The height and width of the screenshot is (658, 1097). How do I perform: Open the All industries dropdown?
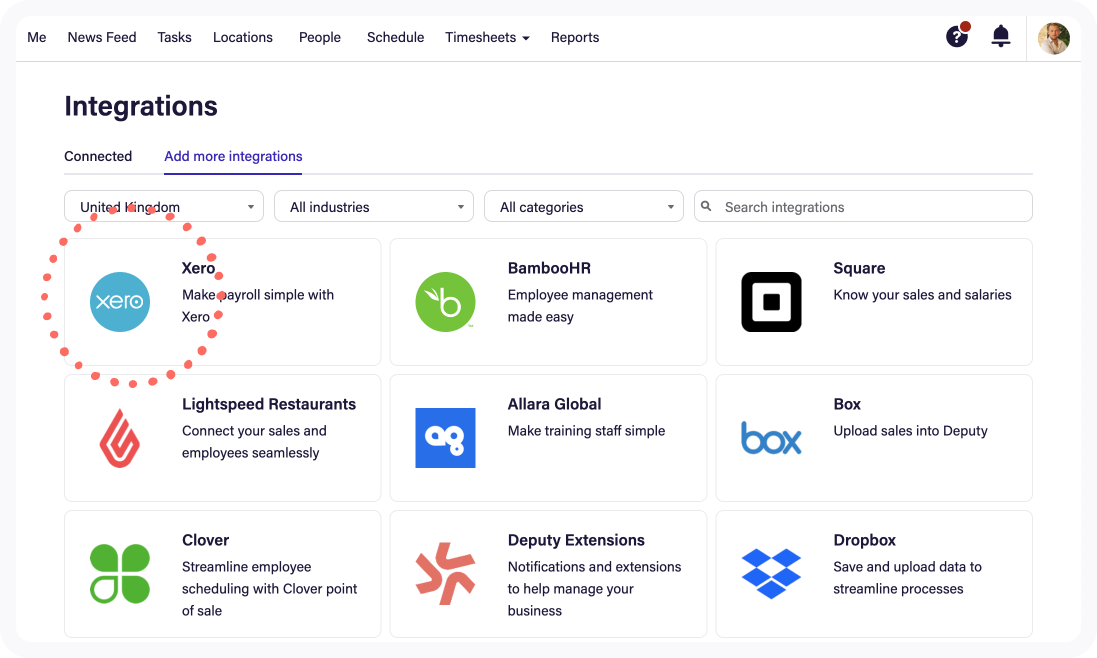tap(374, 206)
